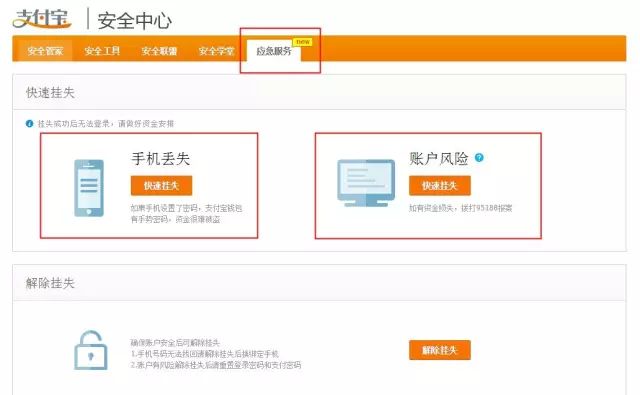Image resolution: width=640 pixels, height=395 pixels.
Task: Click the new badge on 应急服务
Action: click(x=302, y=42)
